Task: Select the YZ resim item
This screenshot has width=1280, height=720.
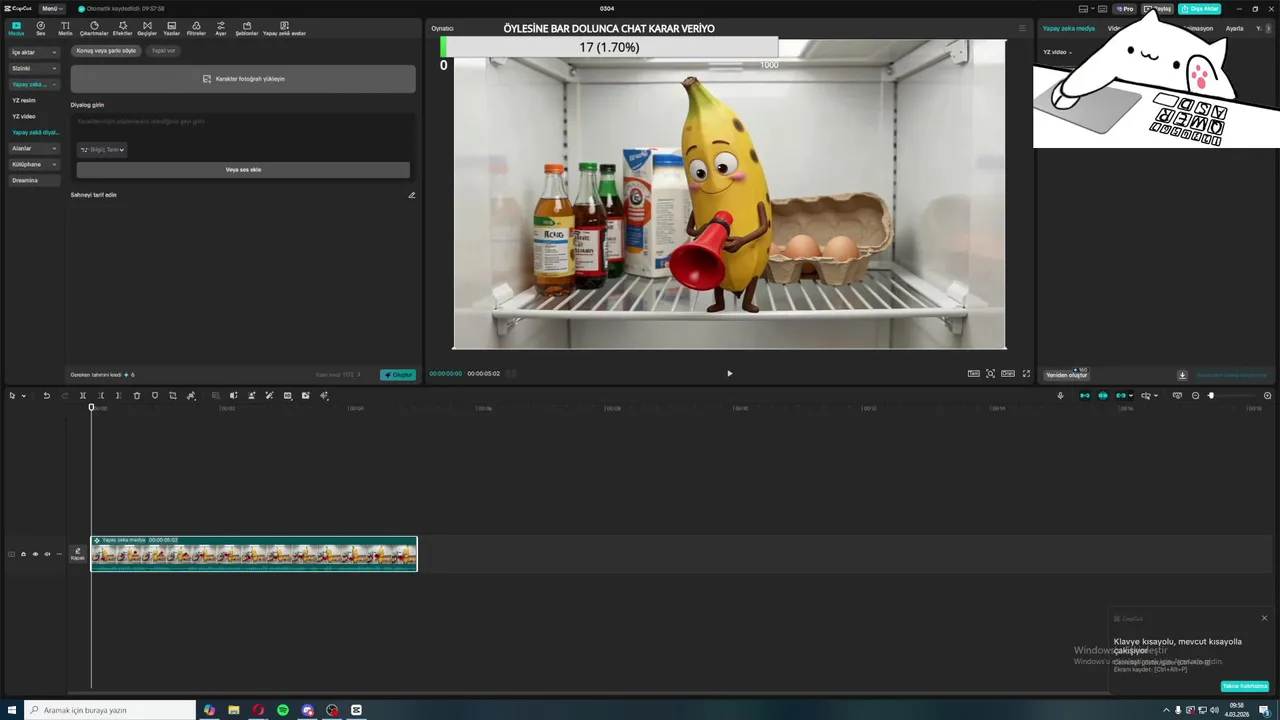Action: pos(24,100)
